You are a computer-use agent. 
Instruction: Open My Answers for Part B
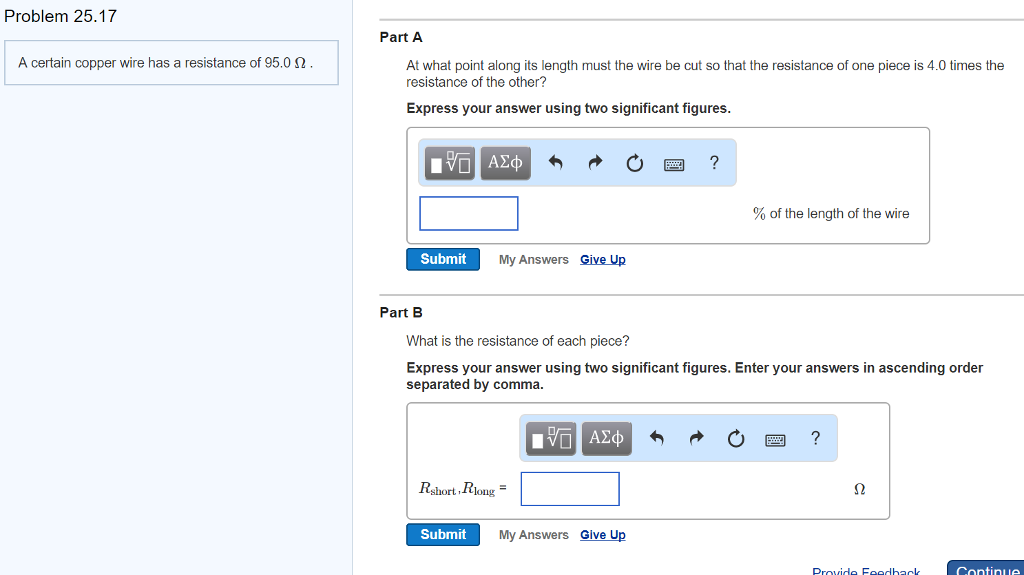(534, 535)
